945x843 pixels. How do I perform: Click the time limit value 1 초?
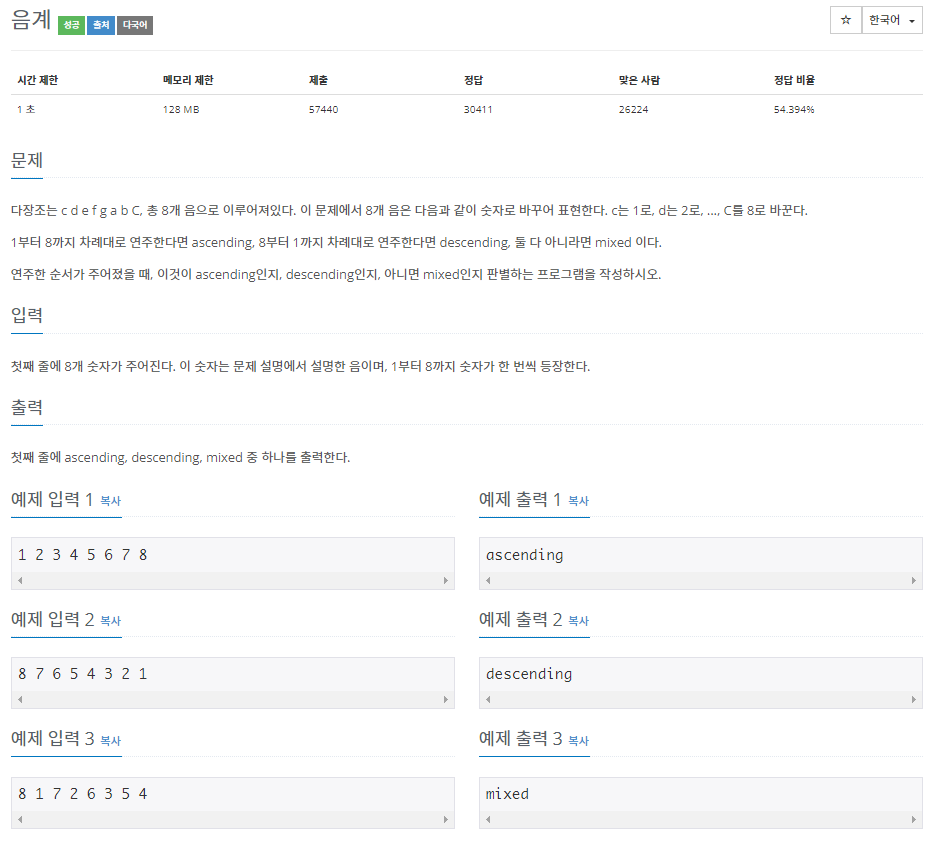pyautogui.click(x=26, y=110)
